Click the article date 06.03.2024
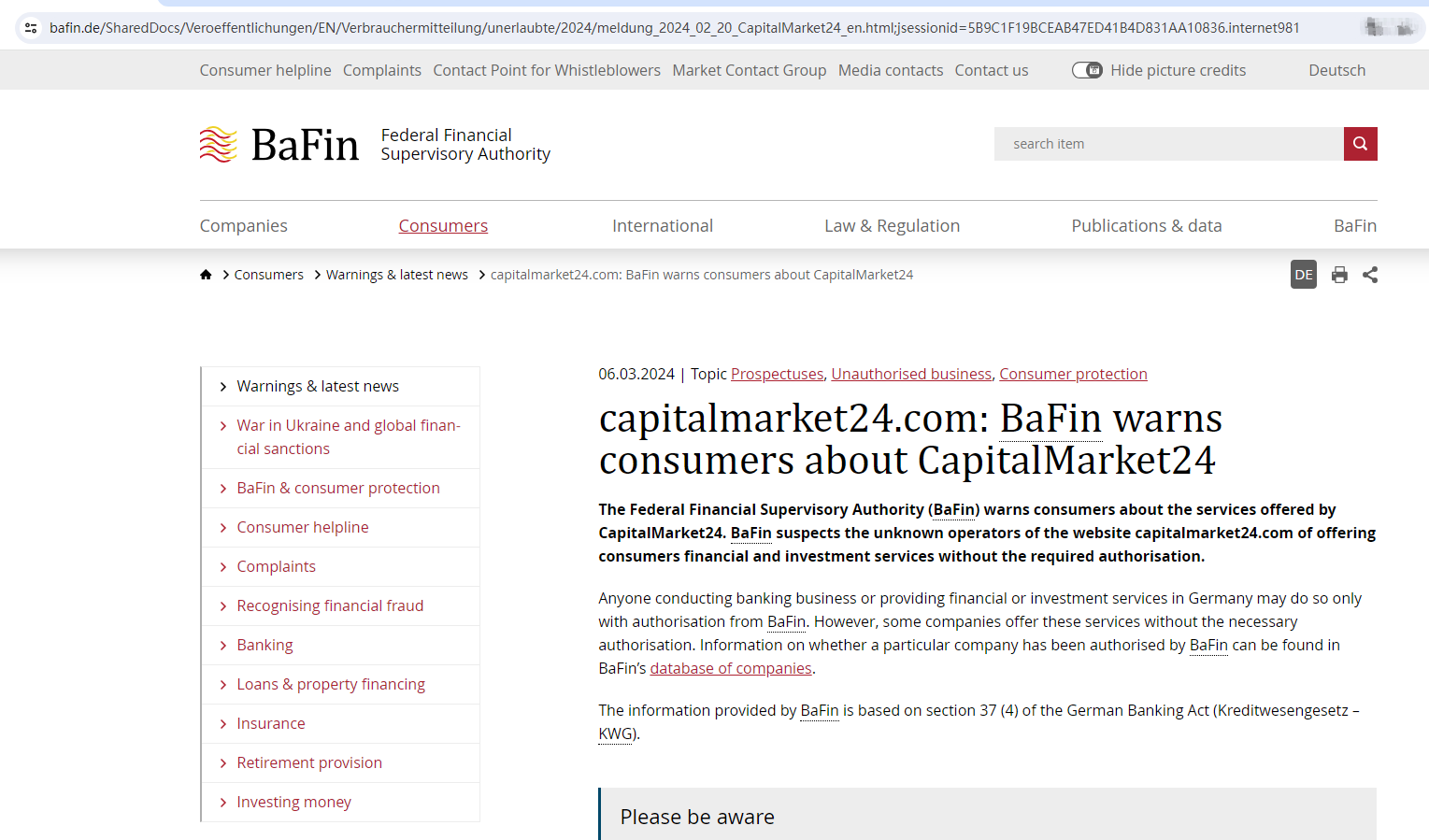This screenshot has width=1429, height=840. coord(636,374)
